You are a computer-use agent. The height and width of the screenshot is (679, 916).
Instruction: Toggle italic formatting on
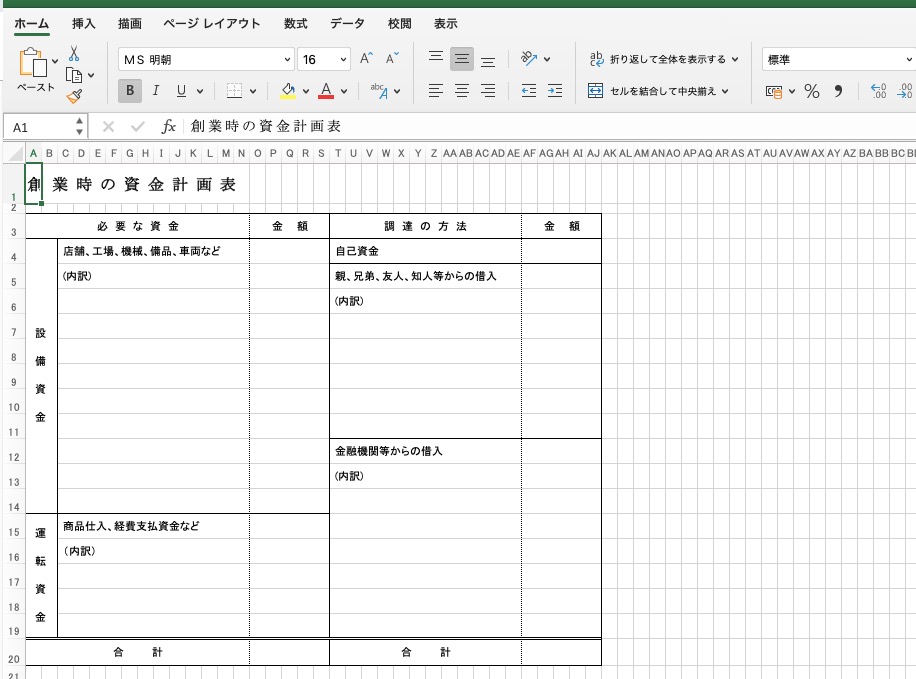pyautogui.click(x=155, y=91)
